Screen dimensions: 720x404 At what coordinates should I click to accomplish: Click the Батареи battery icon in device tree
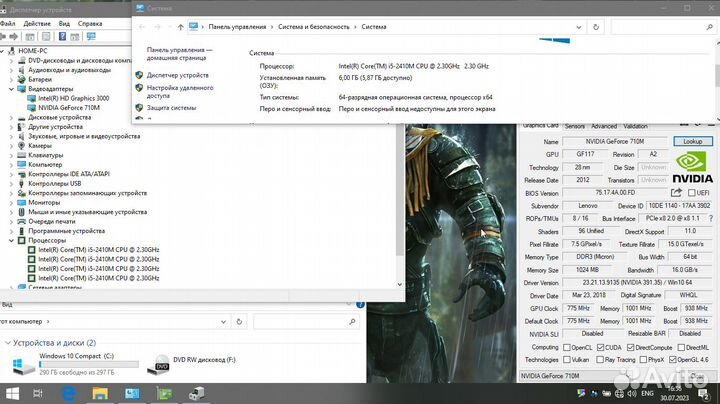tap(21, 79)
